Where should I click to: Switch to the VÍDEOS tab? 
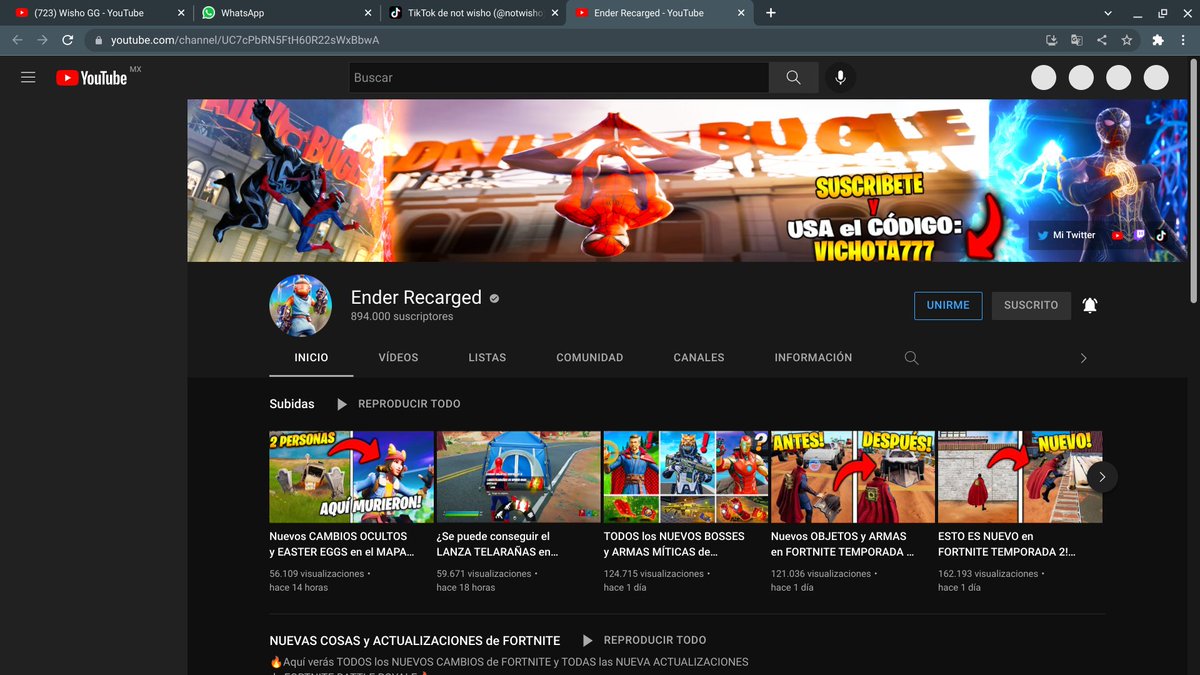click(398, 357)
